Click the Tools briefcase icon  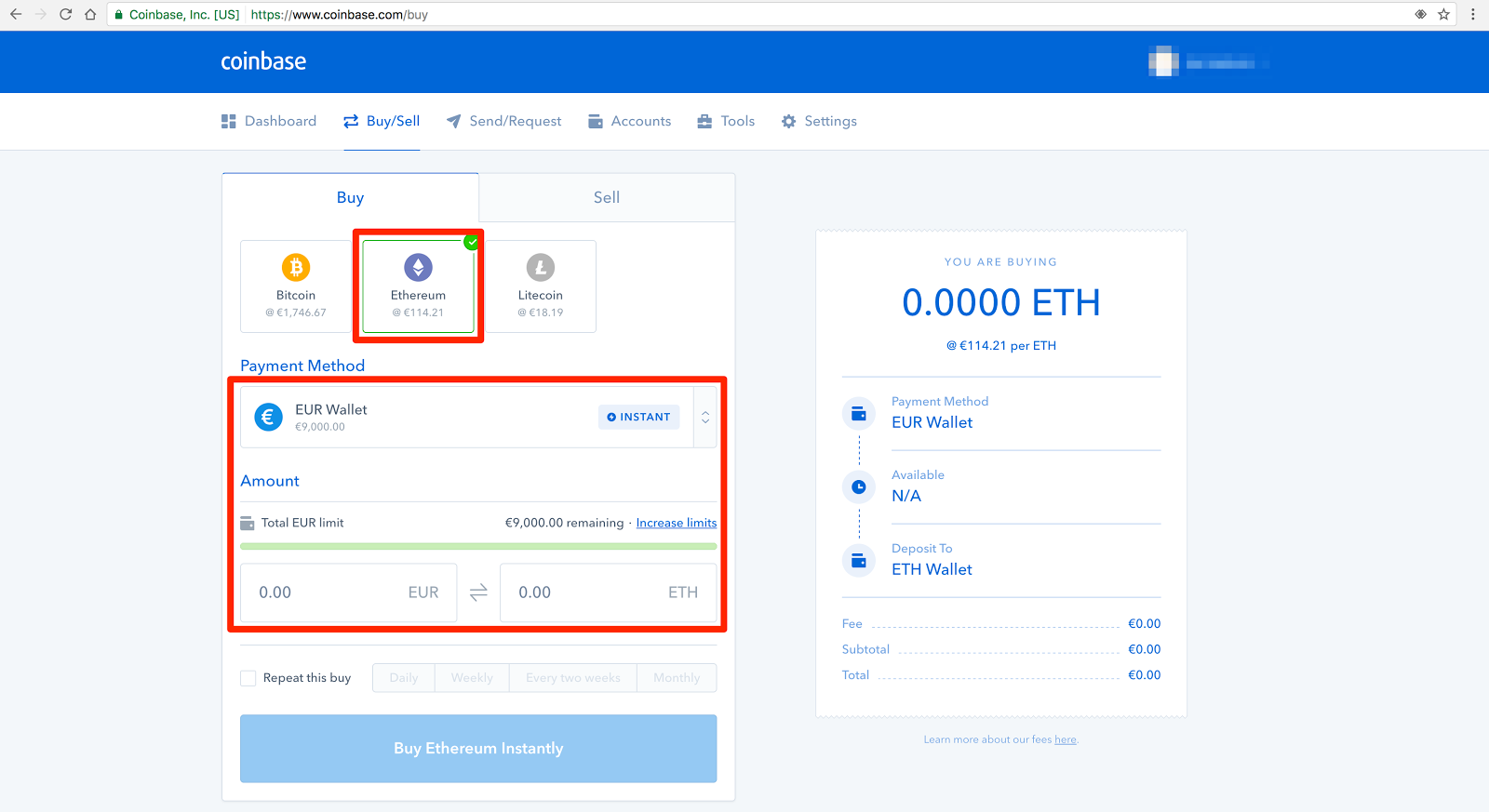[704, 121]
